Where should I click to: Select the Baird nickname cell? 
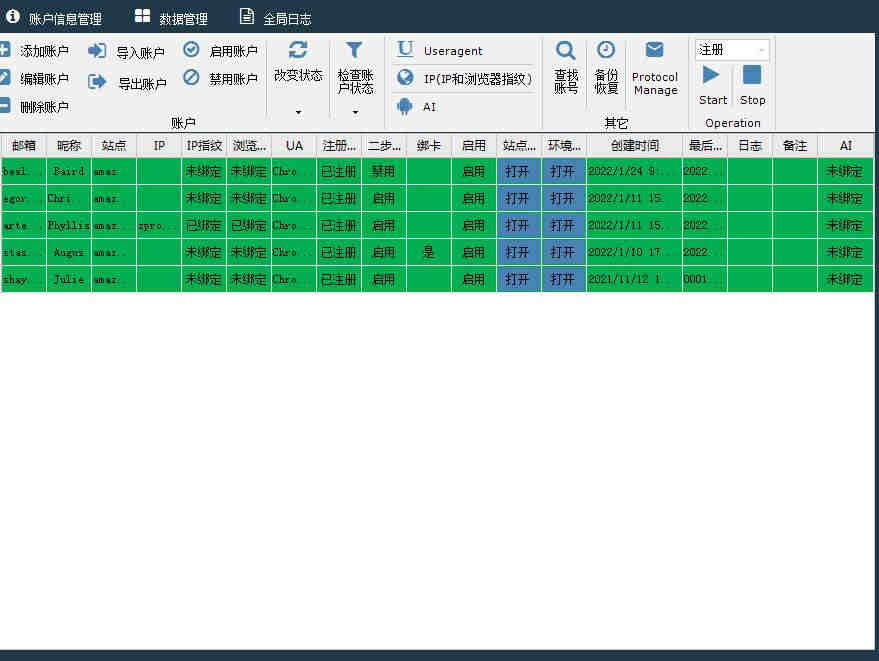(69, 171)
